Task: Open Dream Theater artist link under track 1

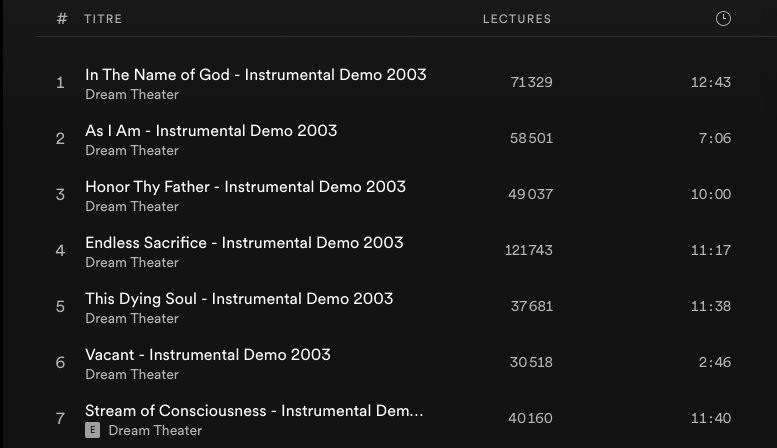Action: [x=132, y=95]
